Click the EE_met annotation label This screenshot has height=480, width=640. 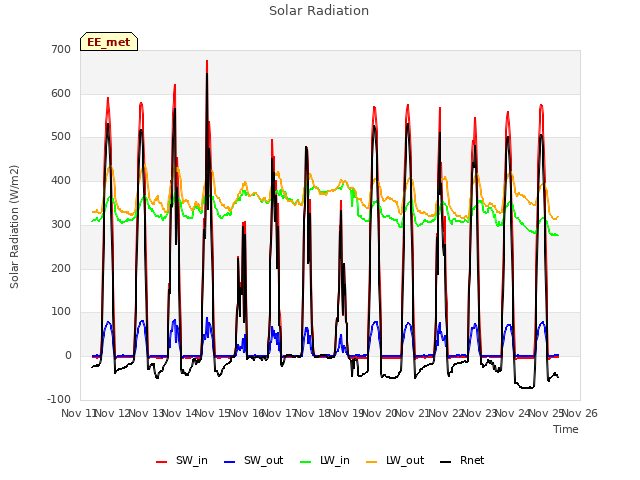(x=109, y=42)
